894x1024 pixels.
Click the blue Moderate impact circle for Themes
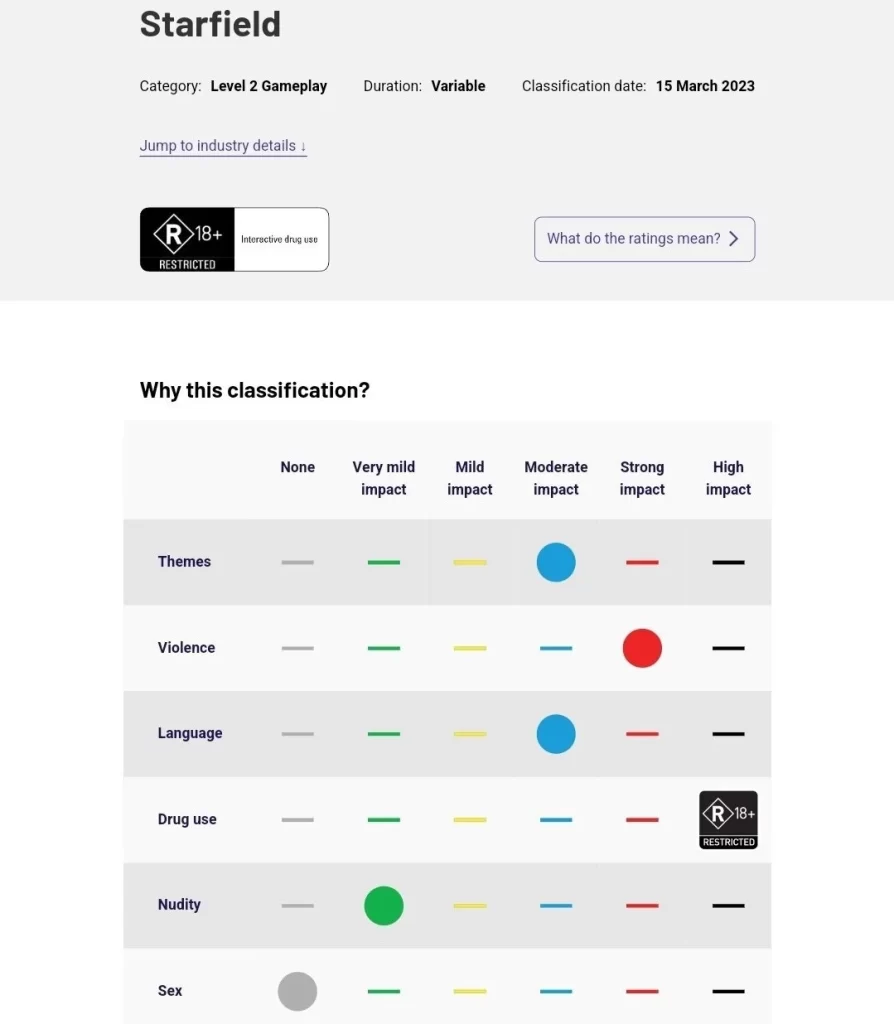click(556, 562)
